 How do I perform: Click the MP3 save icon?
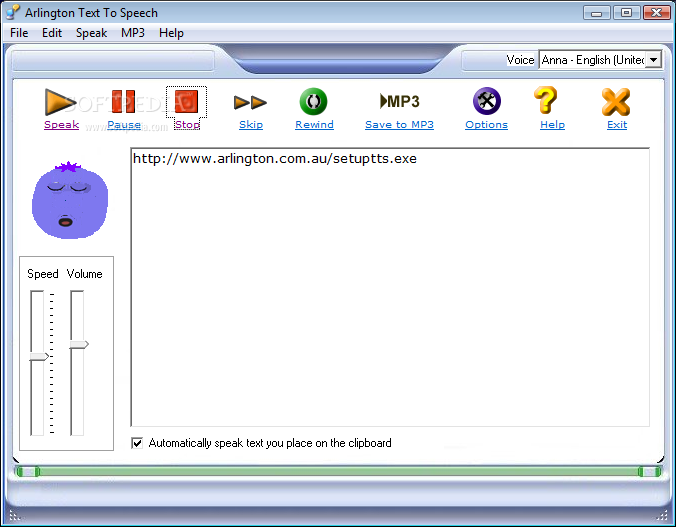coord(399,101)
